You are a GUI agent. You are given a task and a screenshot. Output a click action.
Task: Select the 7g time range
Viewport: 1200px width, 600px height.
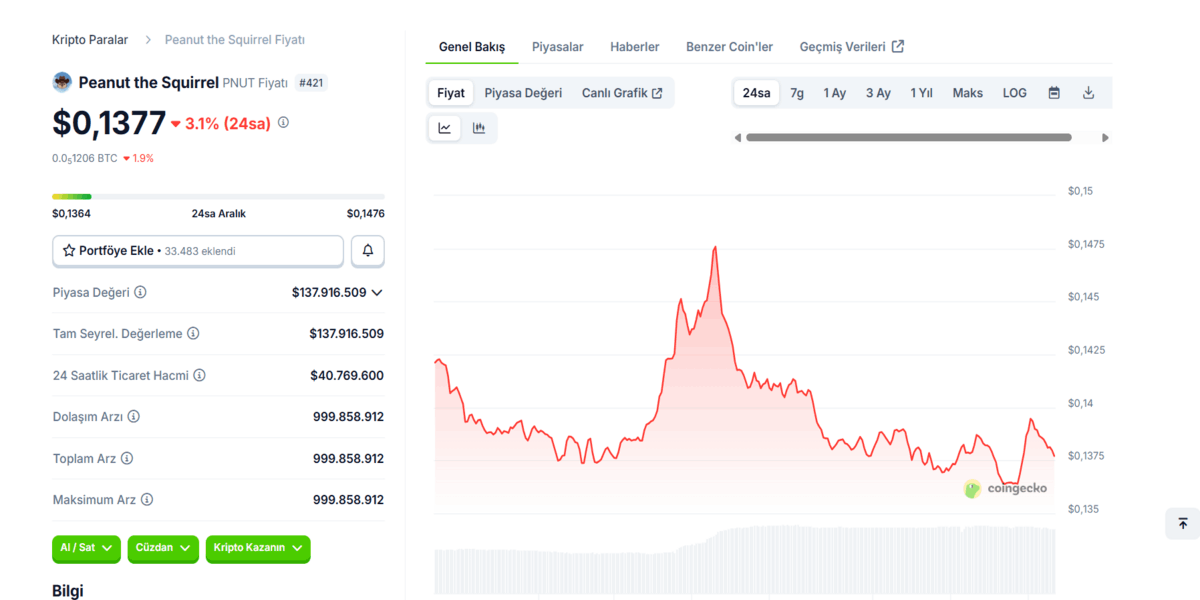[797, 93]
